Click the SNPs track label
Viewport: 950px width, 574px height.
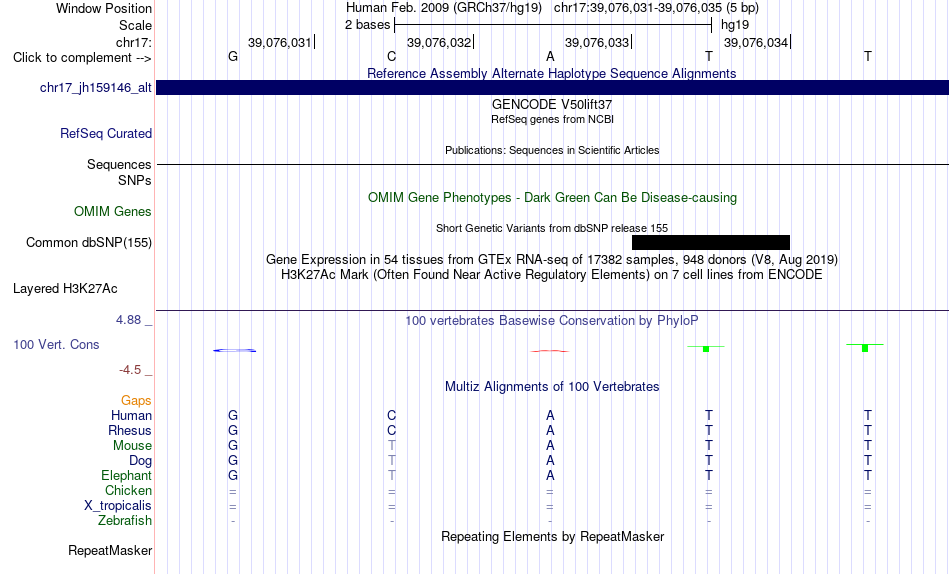[x=135, y=181]
